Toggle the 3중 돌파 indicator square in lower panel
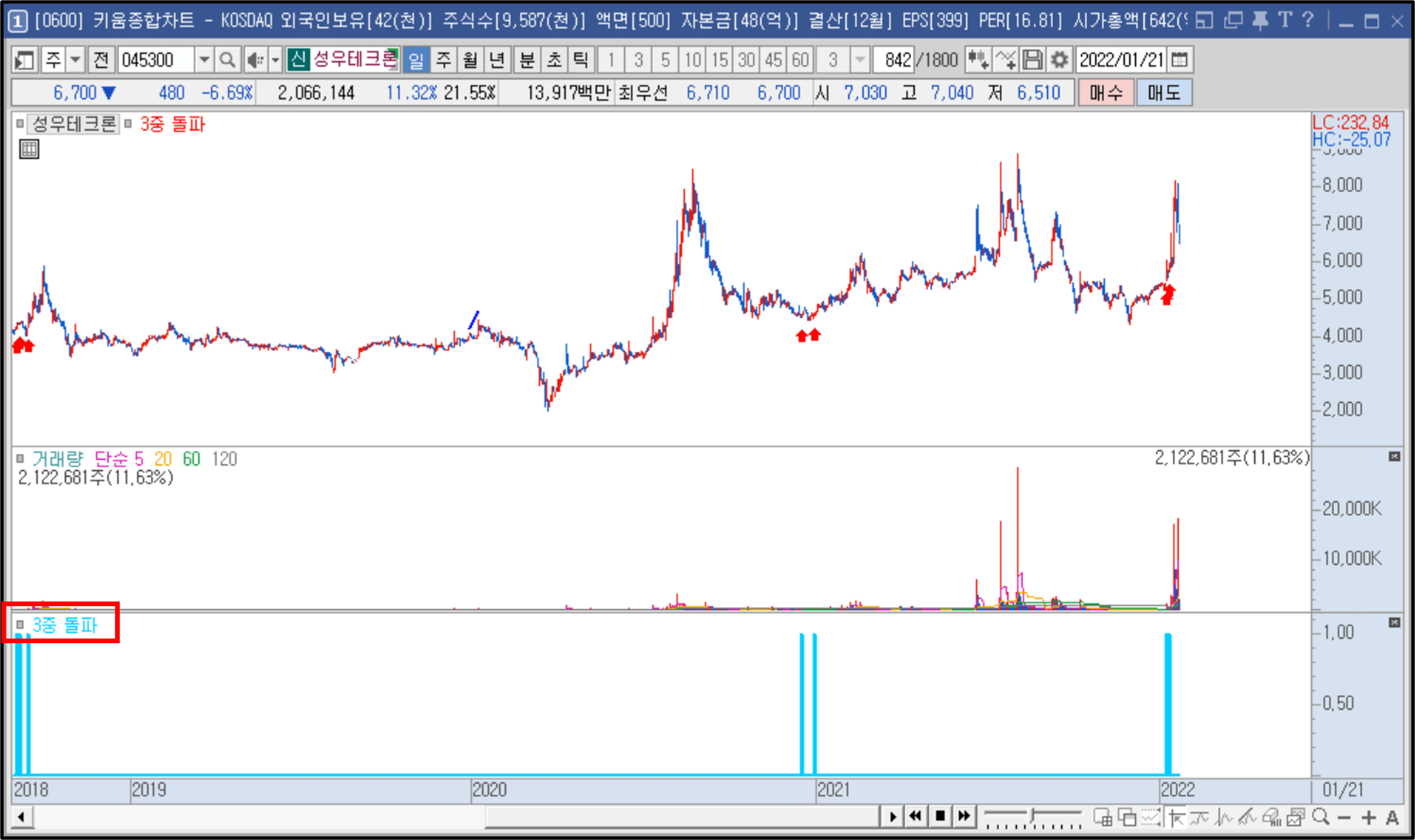This screenshot has width=1415, height=840. (20, 624)
